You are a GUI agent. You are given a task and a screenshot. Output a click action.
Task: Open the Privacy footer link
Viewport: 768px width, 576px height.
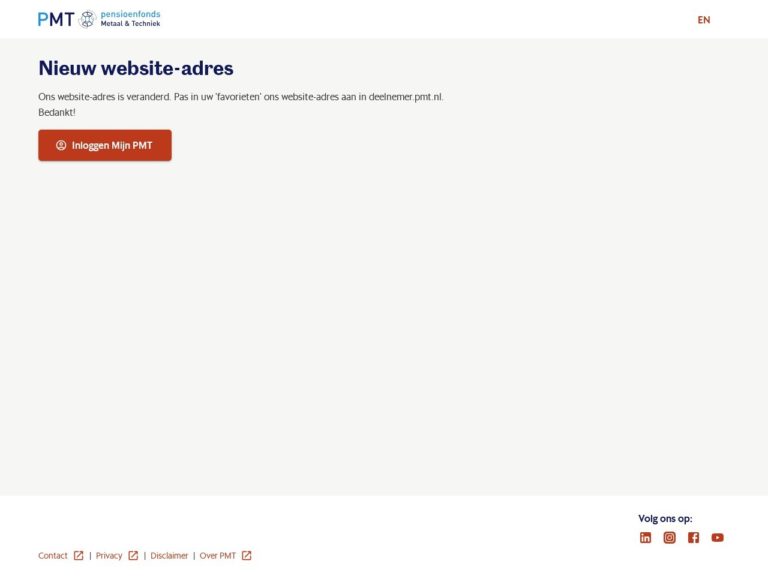[x=109, y=555]
